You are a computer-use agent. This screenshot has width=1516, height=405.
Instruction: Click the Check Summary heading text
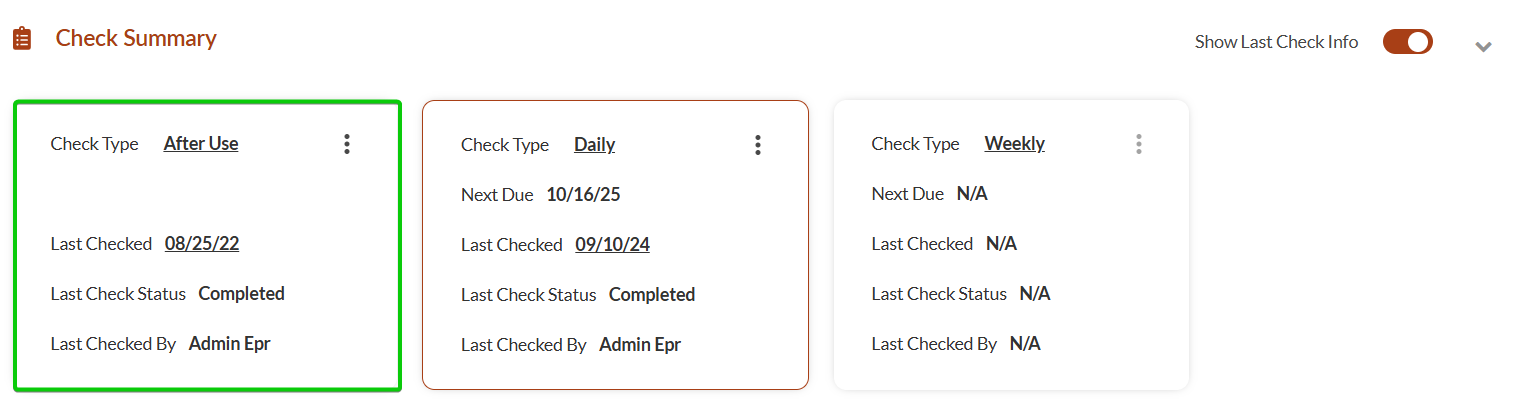point(136,39)
